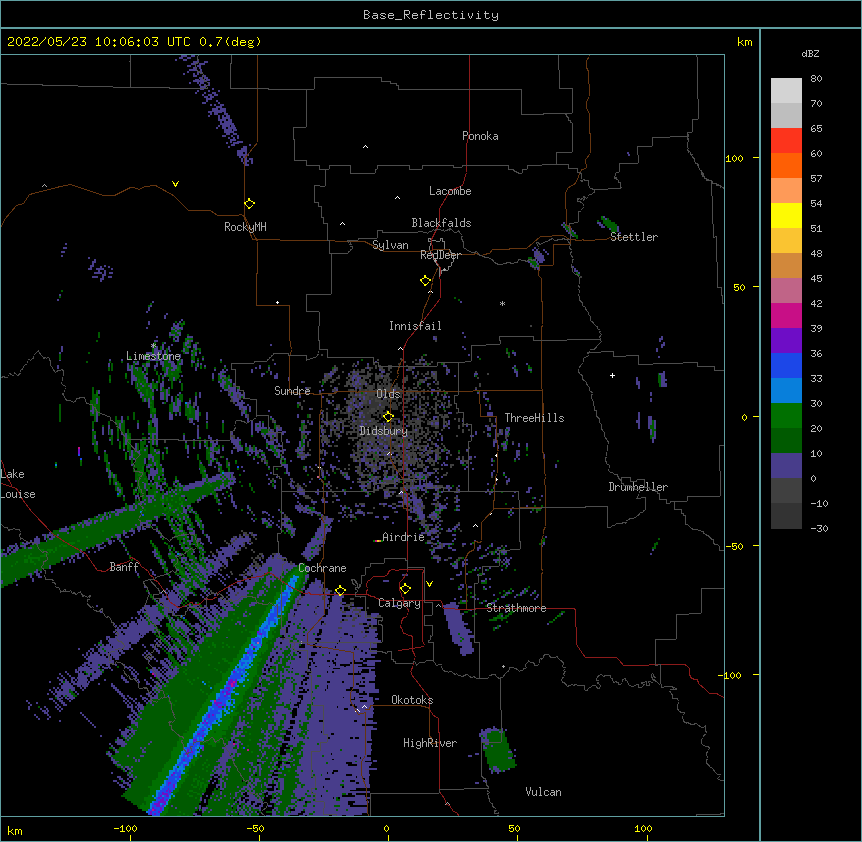The image size is (862, 842).
Task: Click the yellow diamond marker right of Cochrane
Action: coord(340,590)
